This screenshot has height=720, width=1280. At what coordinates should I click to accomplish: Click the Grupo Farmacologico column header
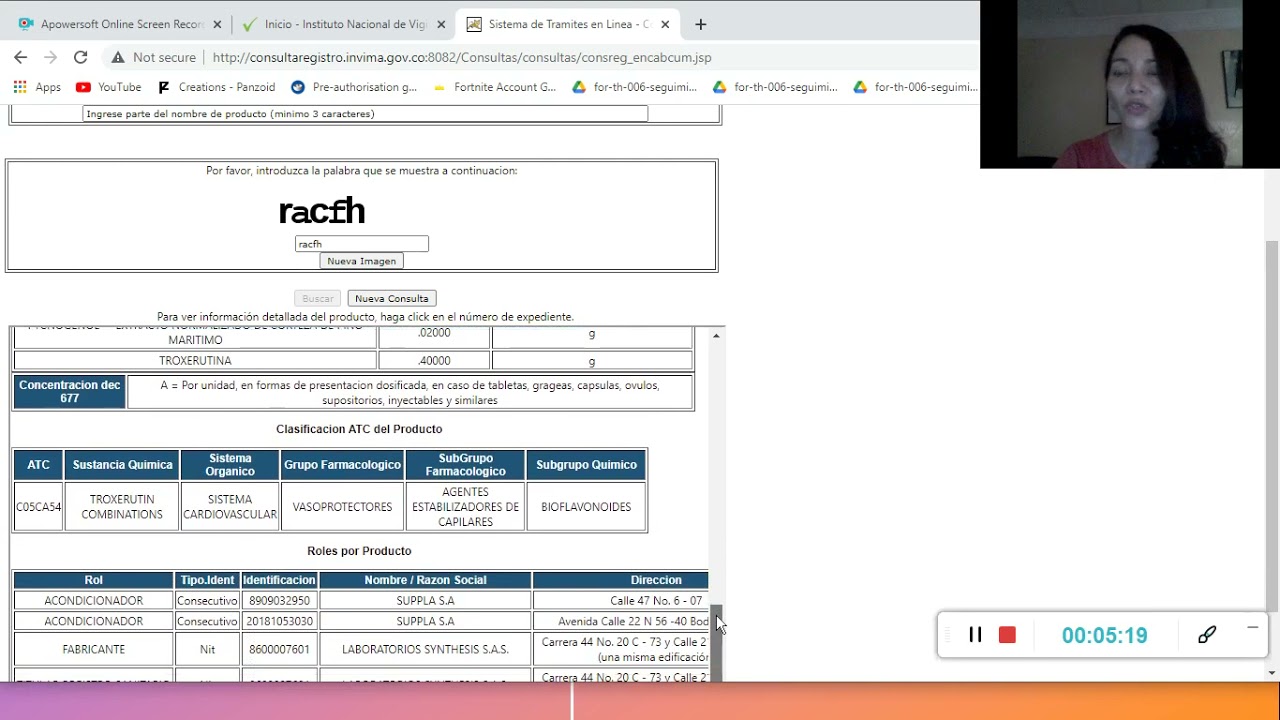[x=342, y=465]
